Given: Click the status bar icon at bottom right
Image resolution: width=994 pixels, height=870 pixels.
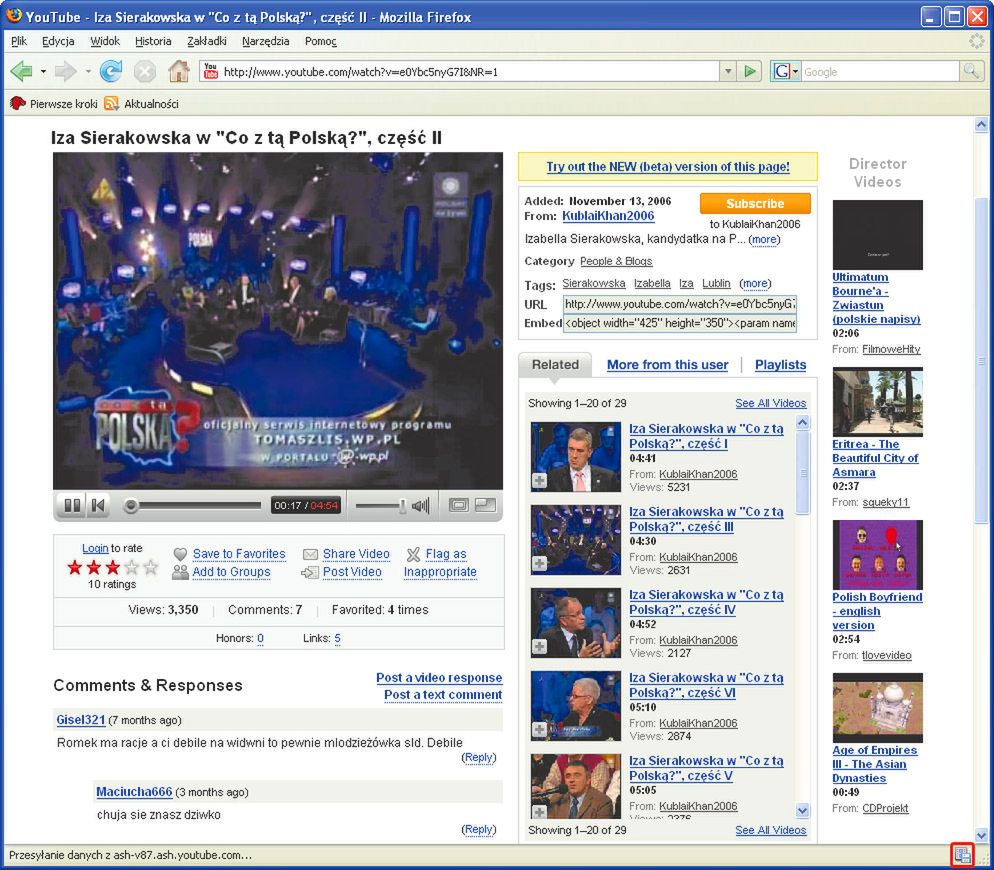Looking at the screenshot, I should tap(962, 855).
